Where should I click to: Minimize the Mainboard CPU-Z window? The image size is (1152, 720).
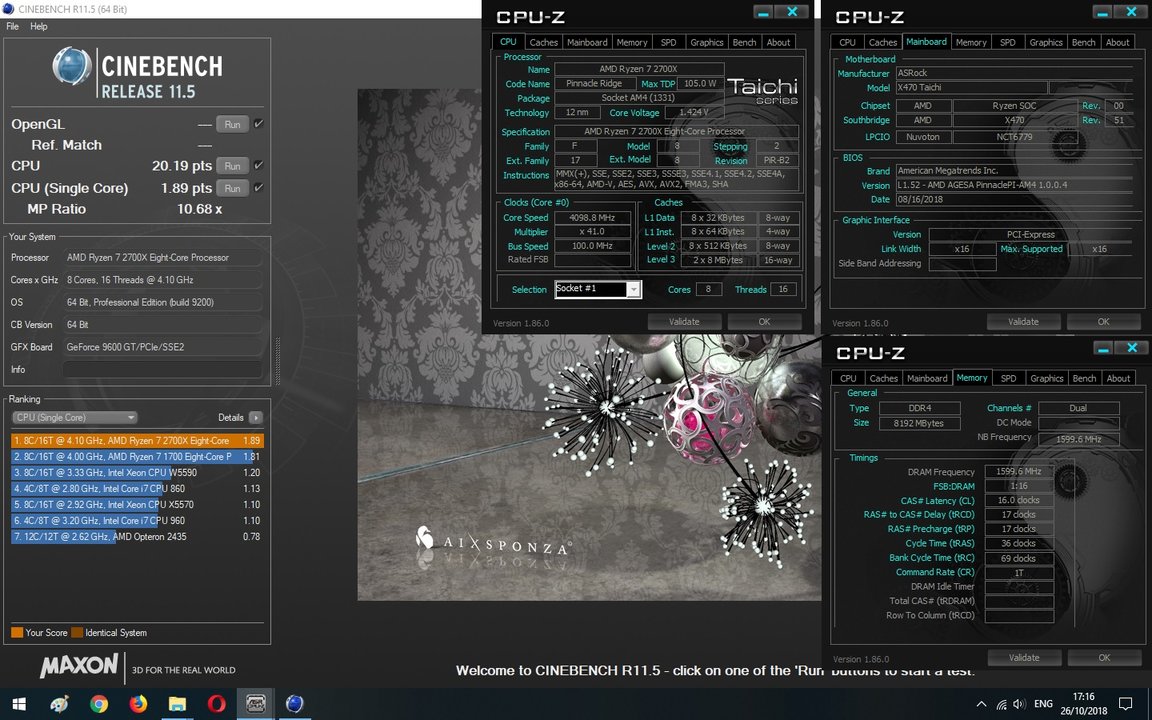point(1102,12)
